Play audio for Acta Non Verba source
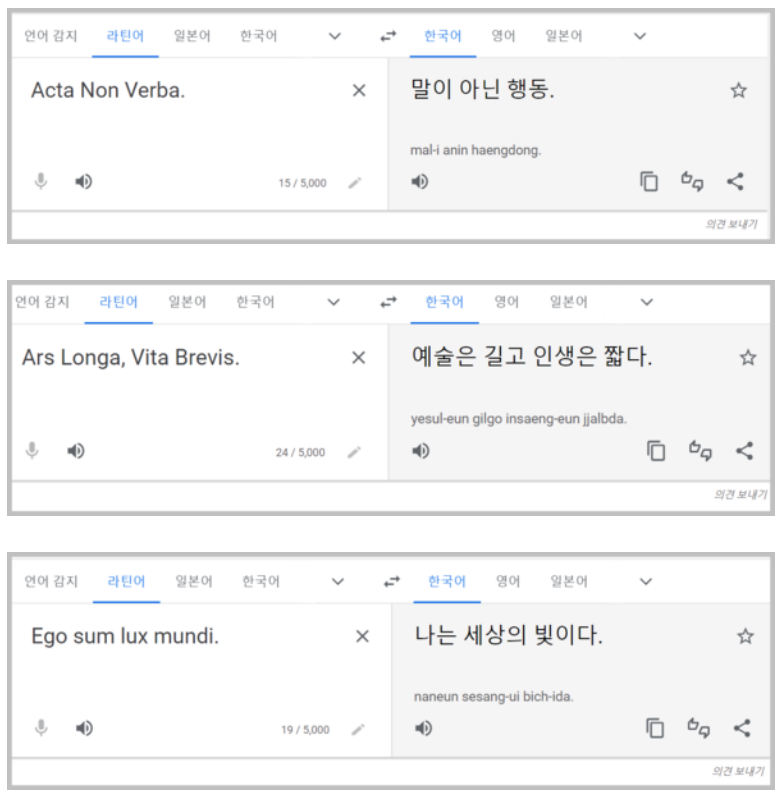 pyautogui.click(x=84, y=181)
